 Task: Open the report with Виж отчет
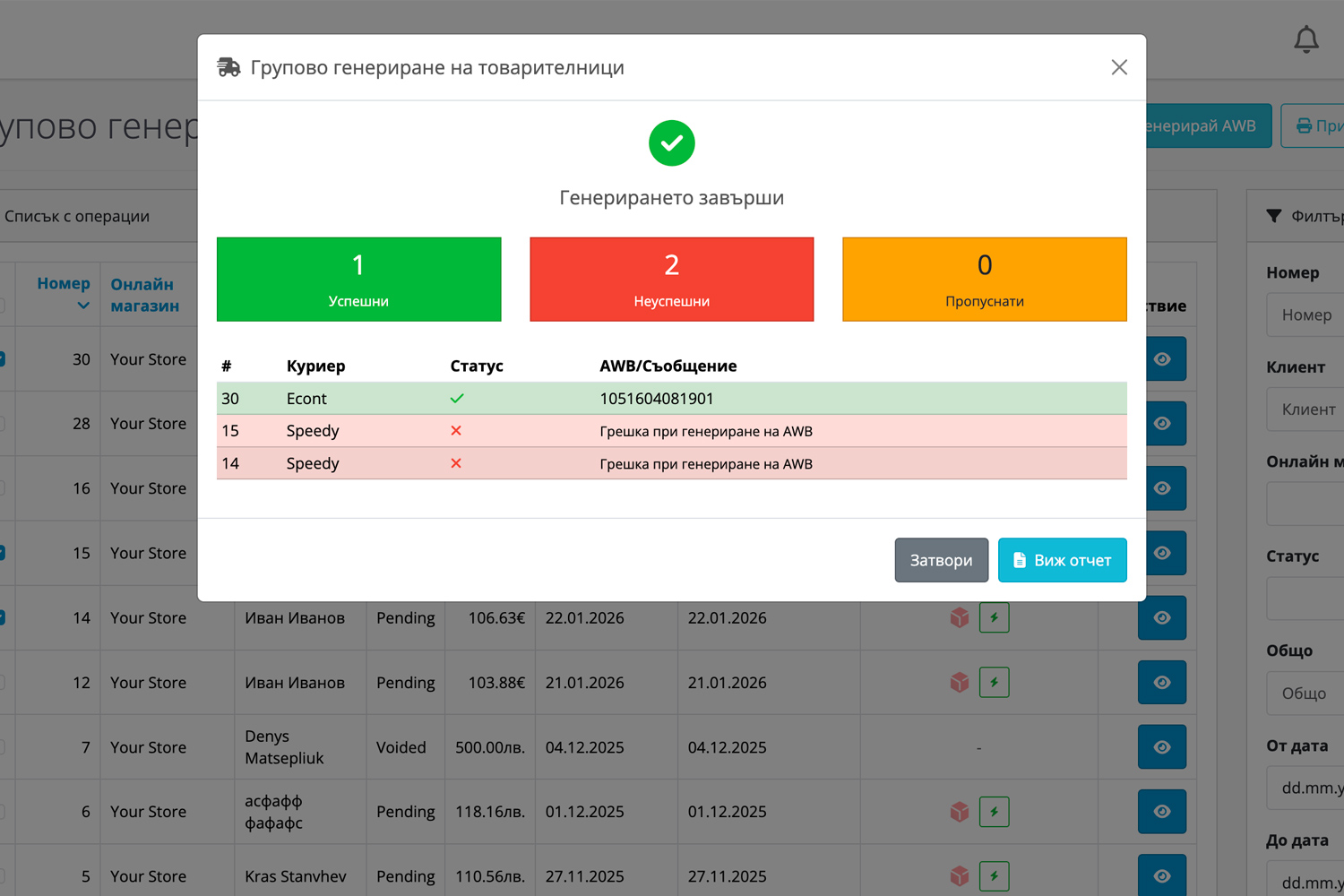[x=1062, y=560]
